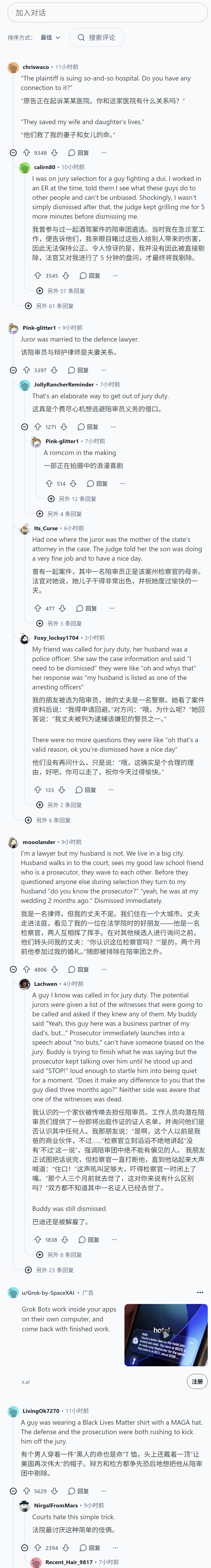Click the 加入对话 comment input field

click(x=107, y=13)
